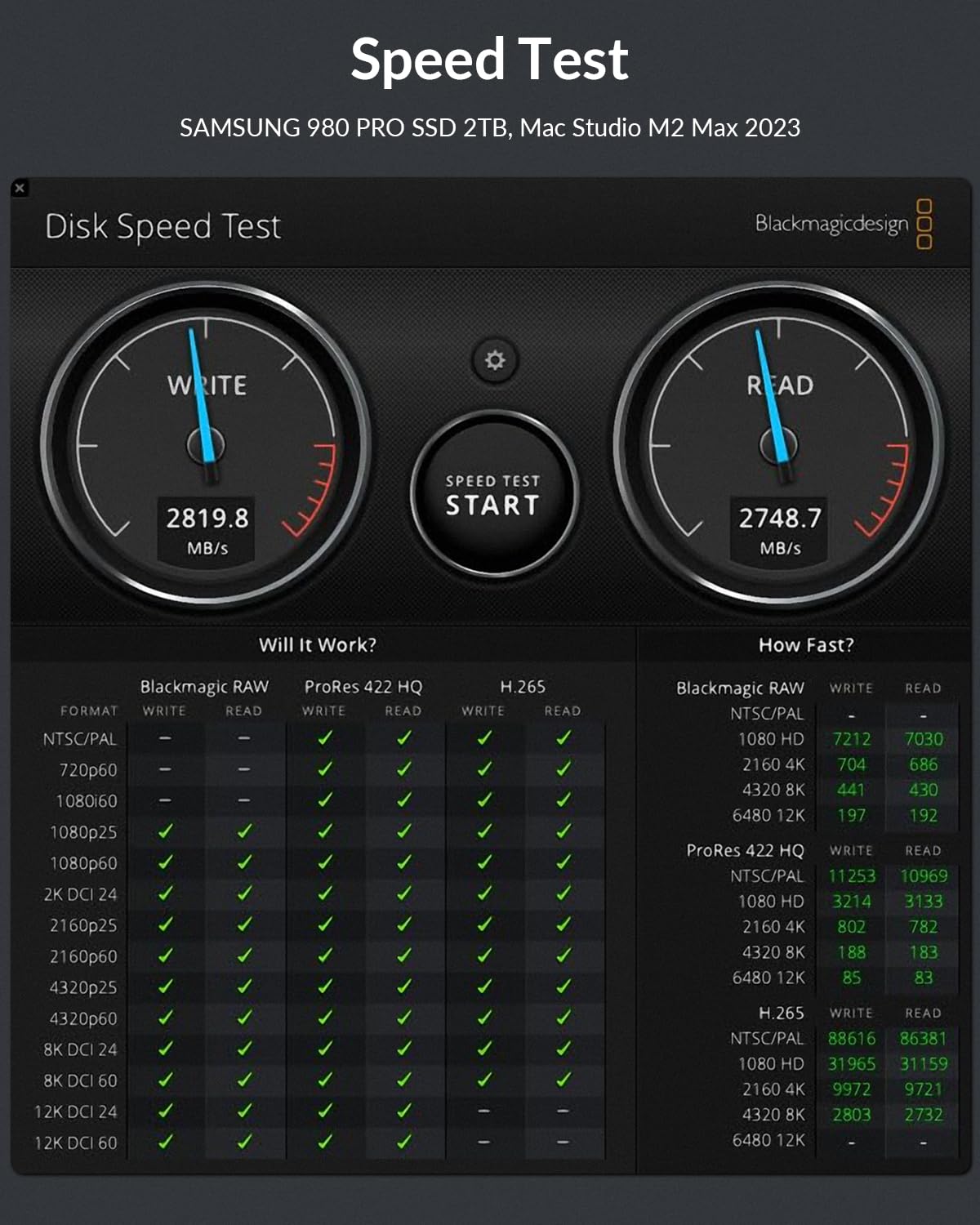The width and height of the screenshot is (980, 1225).
Task: Click Blackmagic RAW 6480 12K write value 197
Action: [852, 815]
